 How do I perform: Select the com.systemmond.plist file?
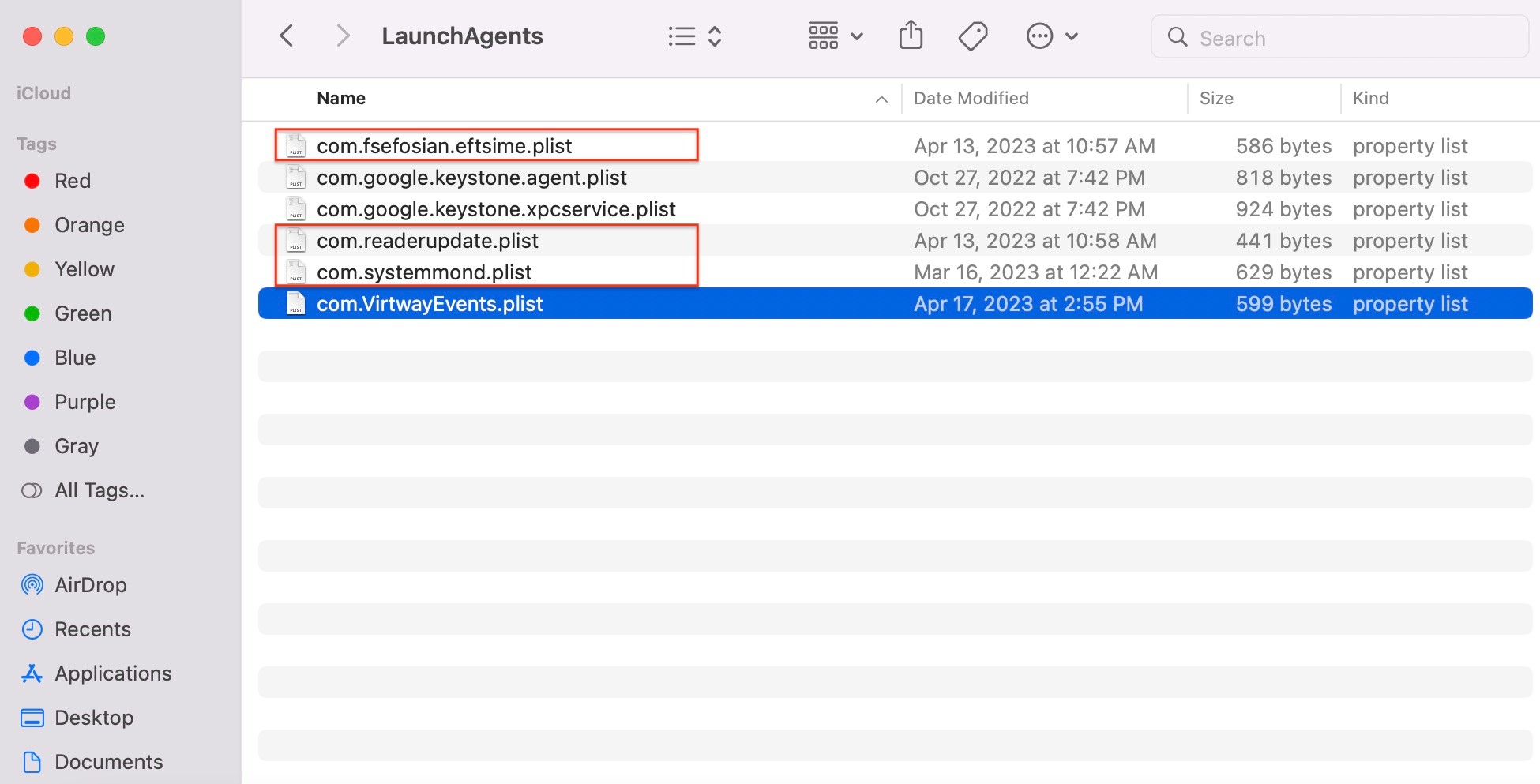pyautogui.click(x=896, y=272)
